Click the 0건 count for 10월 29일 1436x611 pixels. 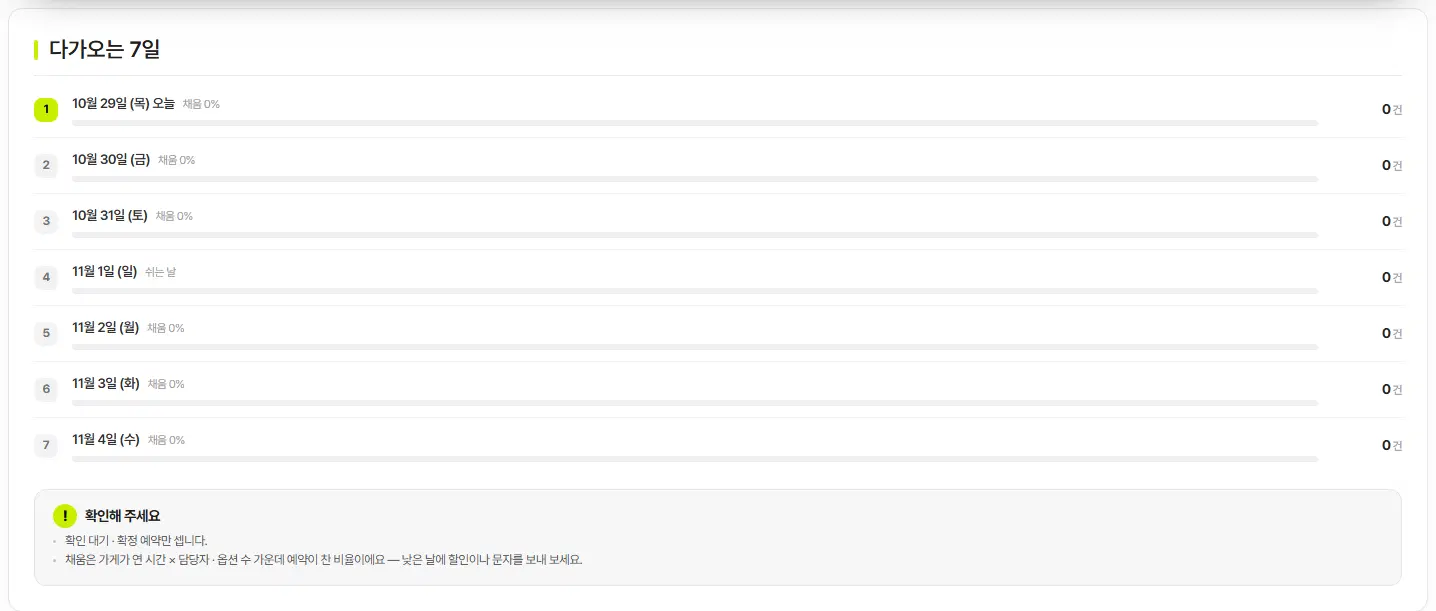(x=1392, y=110)
